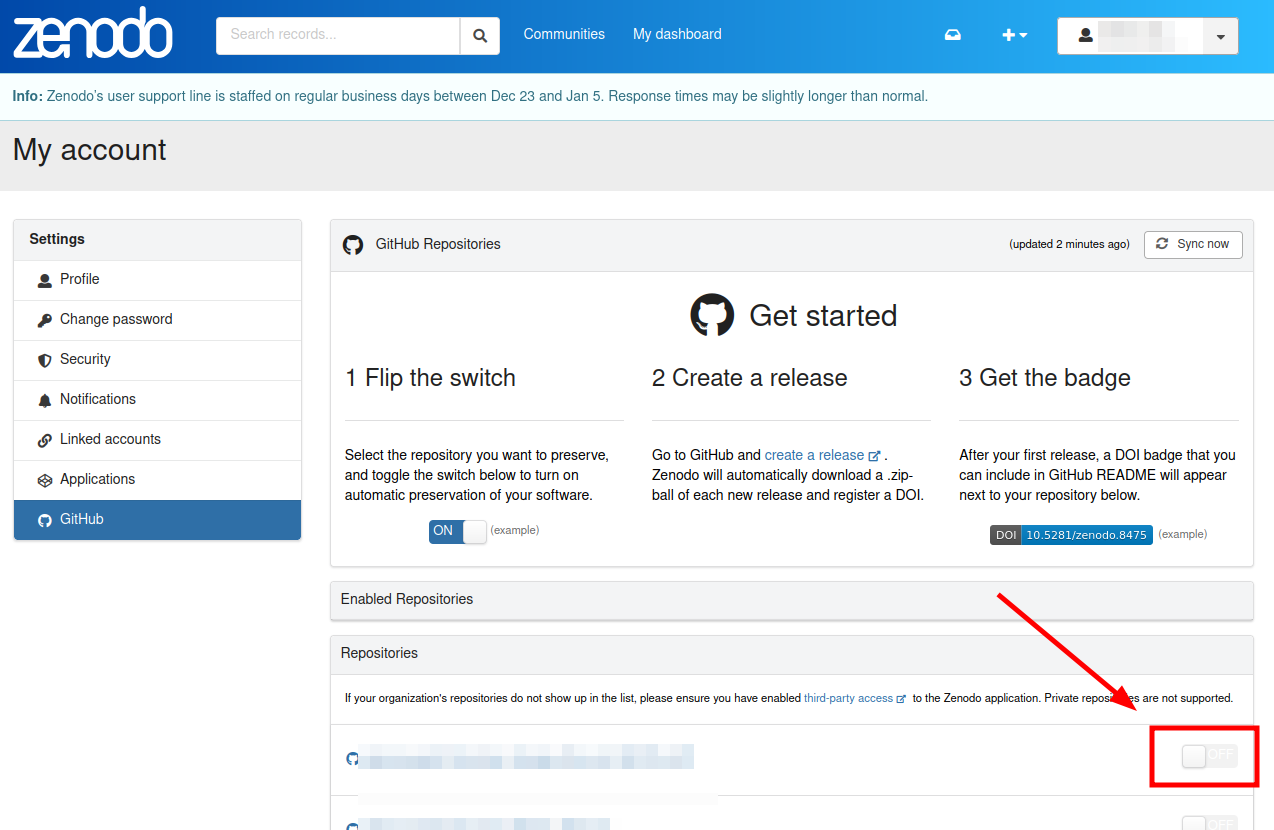Viewport: 1274px width, 830px height.
Task: Click the Enabled Repositories header
Action: tap(791, 600)
